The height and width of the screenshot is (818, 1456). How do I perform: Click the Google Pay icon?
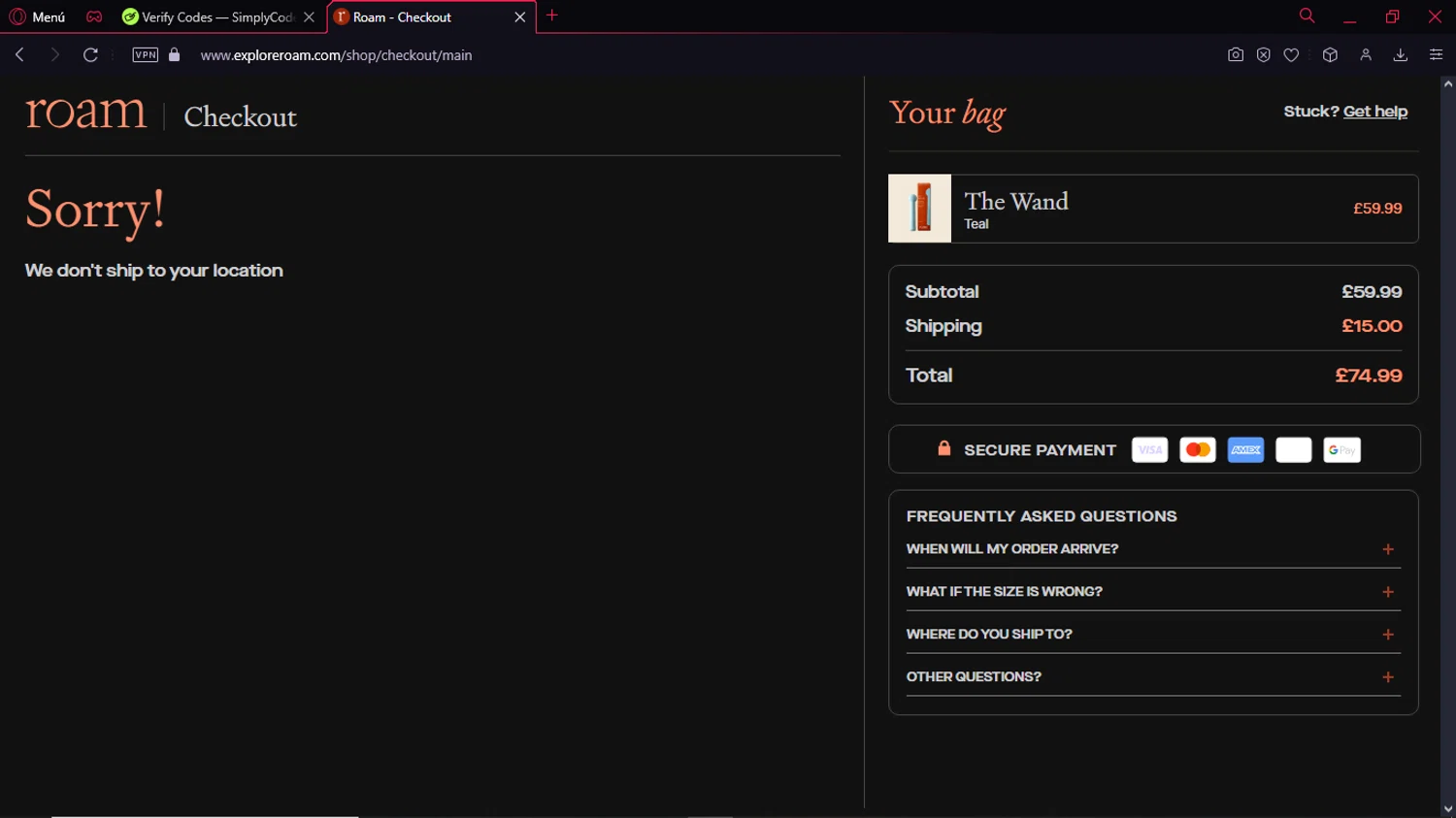pos(1341,450)
